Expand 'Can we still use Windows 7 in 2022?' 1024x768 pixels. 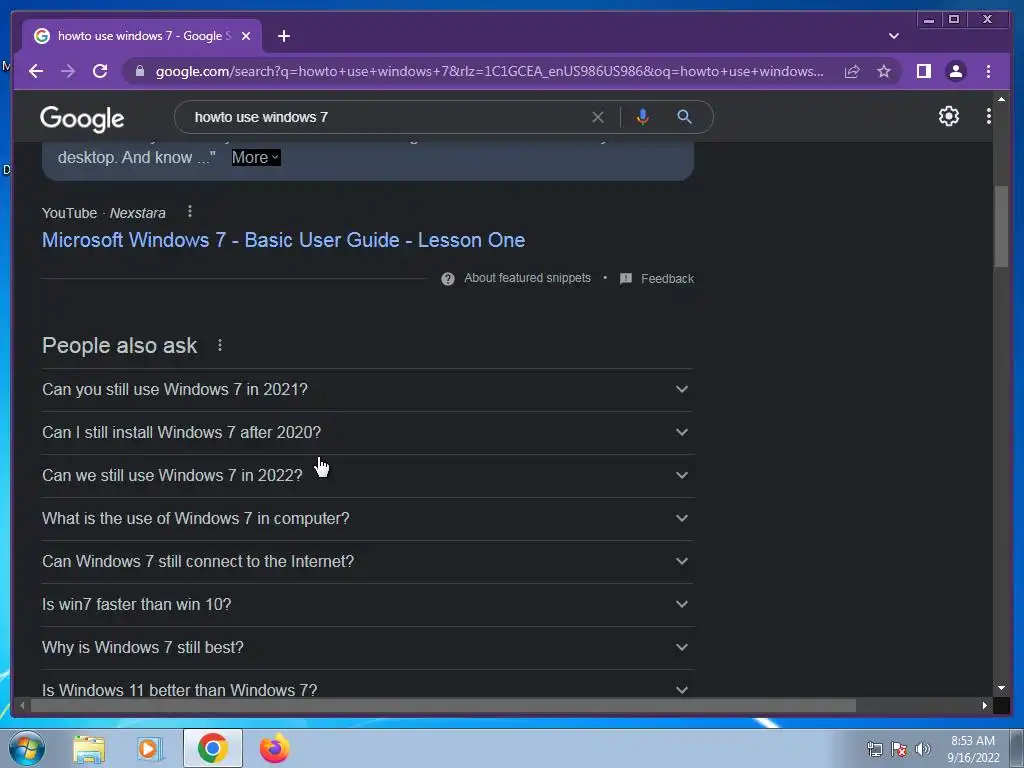pyautogui.click(x=367, y=475)
